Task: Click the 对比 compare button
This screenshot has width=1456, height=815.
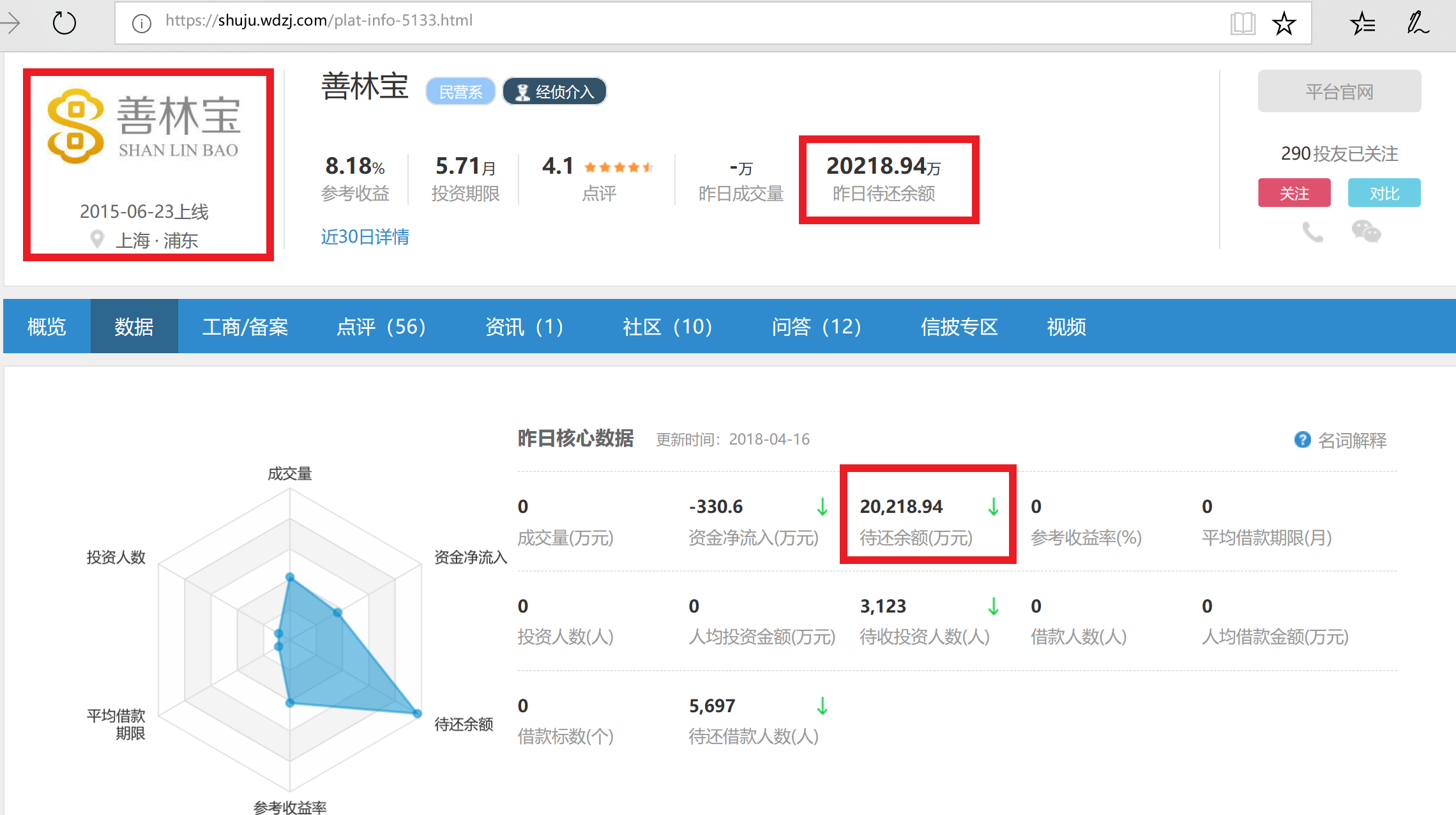Action: click(1384, 193)
